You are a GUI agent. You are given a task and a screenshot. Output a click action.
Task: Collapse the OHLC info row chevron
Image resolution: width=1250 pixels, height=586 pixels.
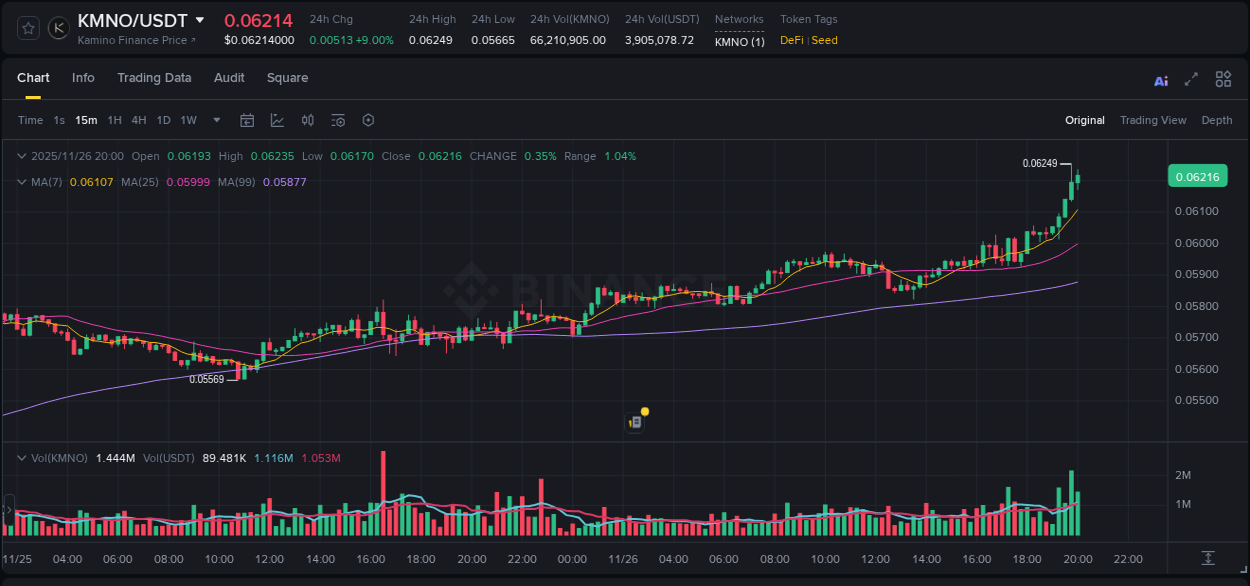click(21, 156)
